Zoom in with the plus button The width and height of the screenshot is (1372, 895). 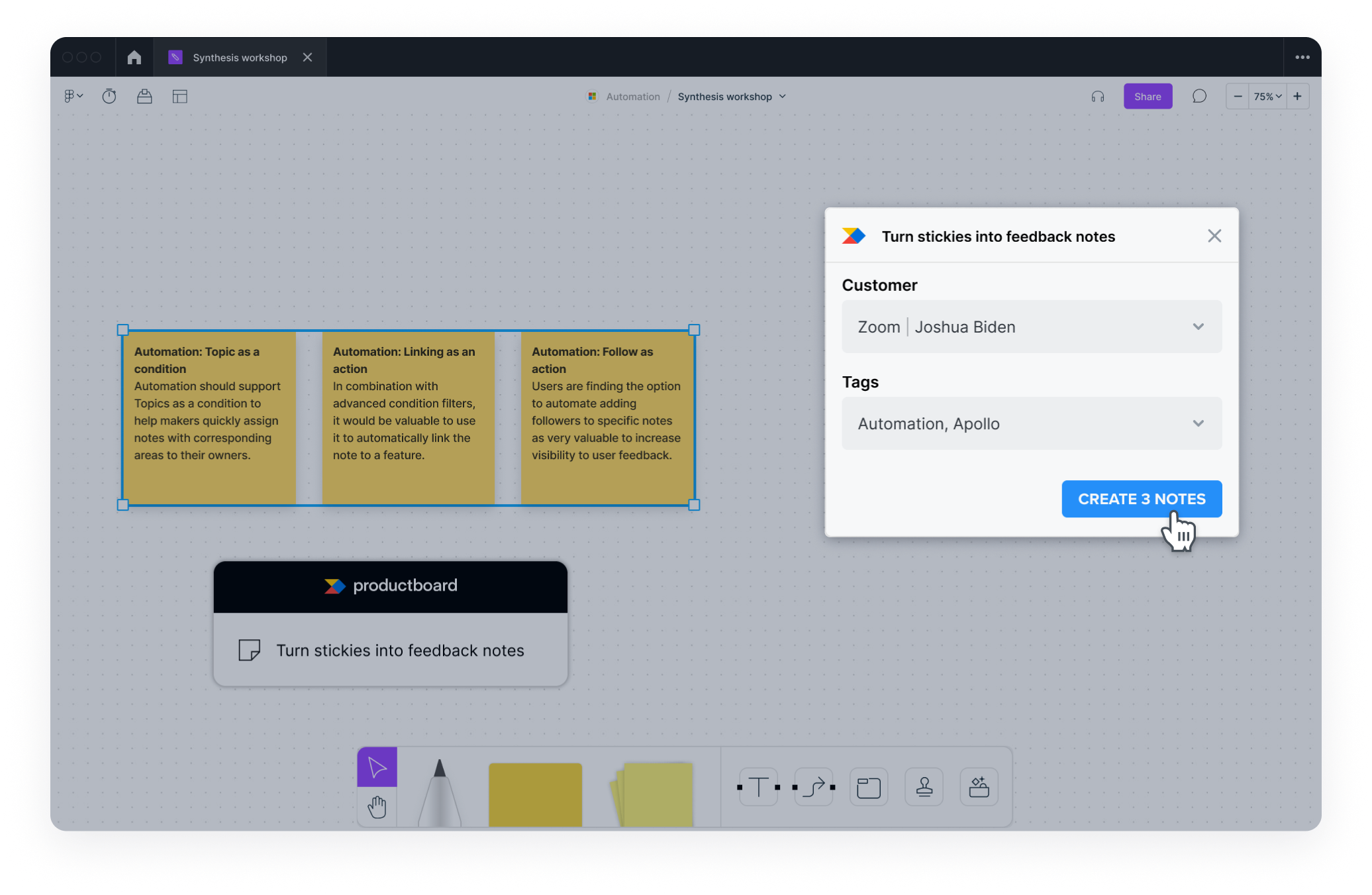point(1298,97)
